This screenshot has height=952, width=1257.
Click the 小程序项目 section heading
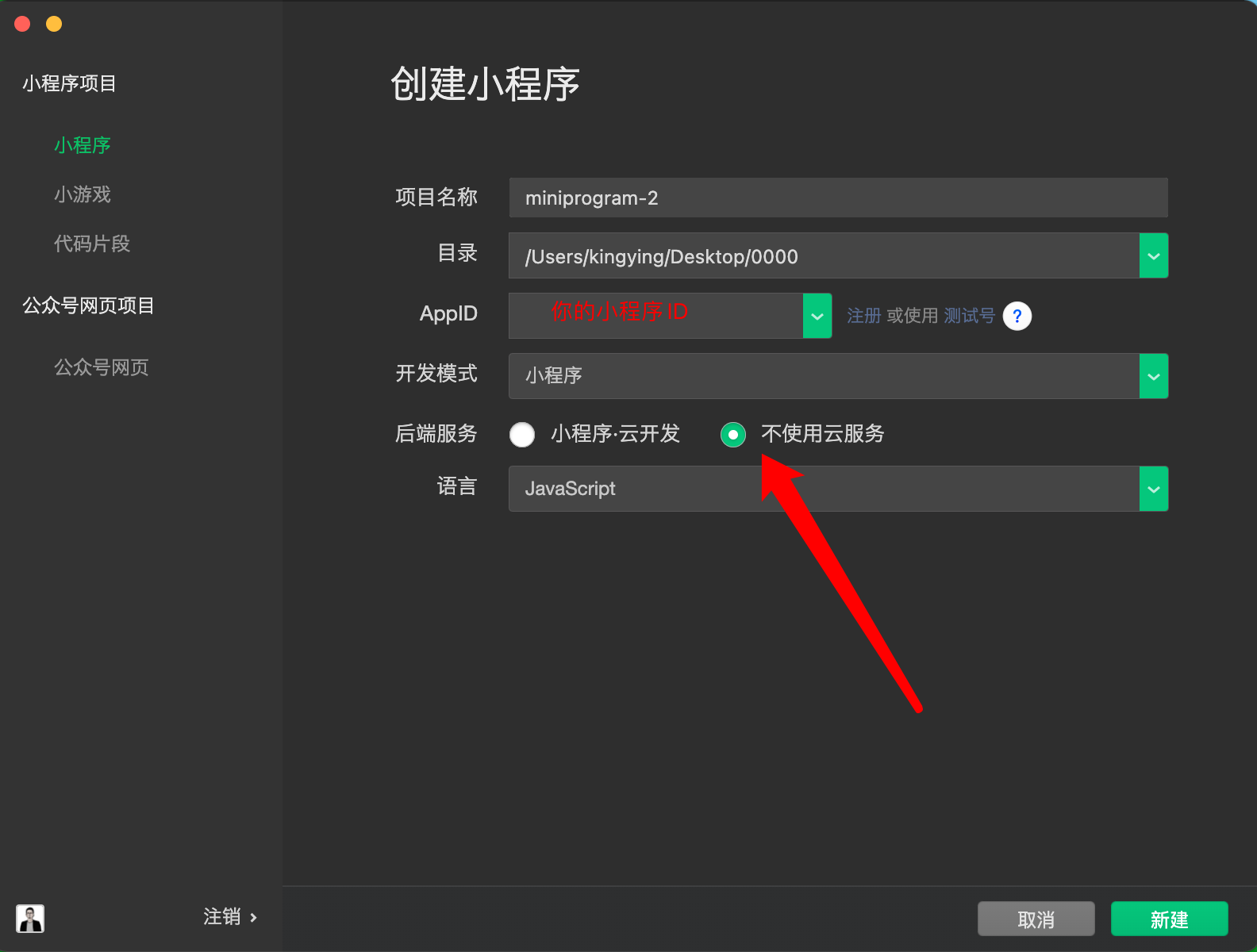pos(70,83)
